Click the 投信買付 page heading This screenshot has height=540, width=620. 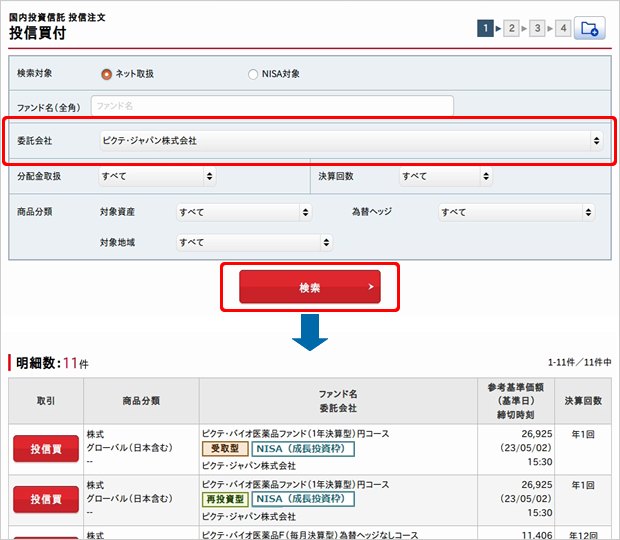[38, 33]
